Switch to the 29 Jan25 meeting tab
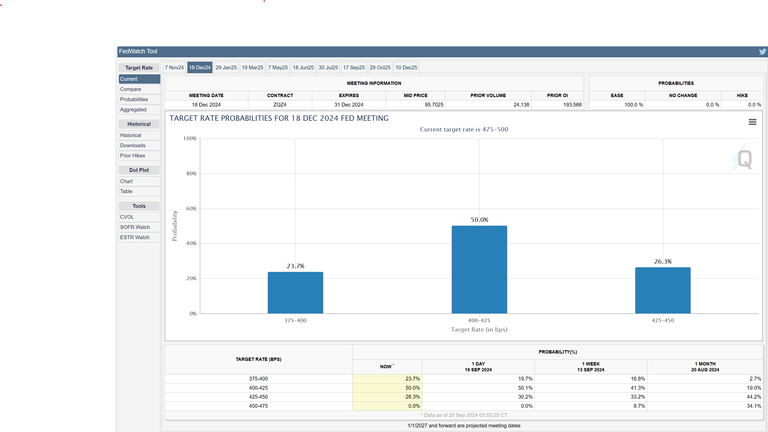This screenshot has height=432, width=768. coord(226,67)
